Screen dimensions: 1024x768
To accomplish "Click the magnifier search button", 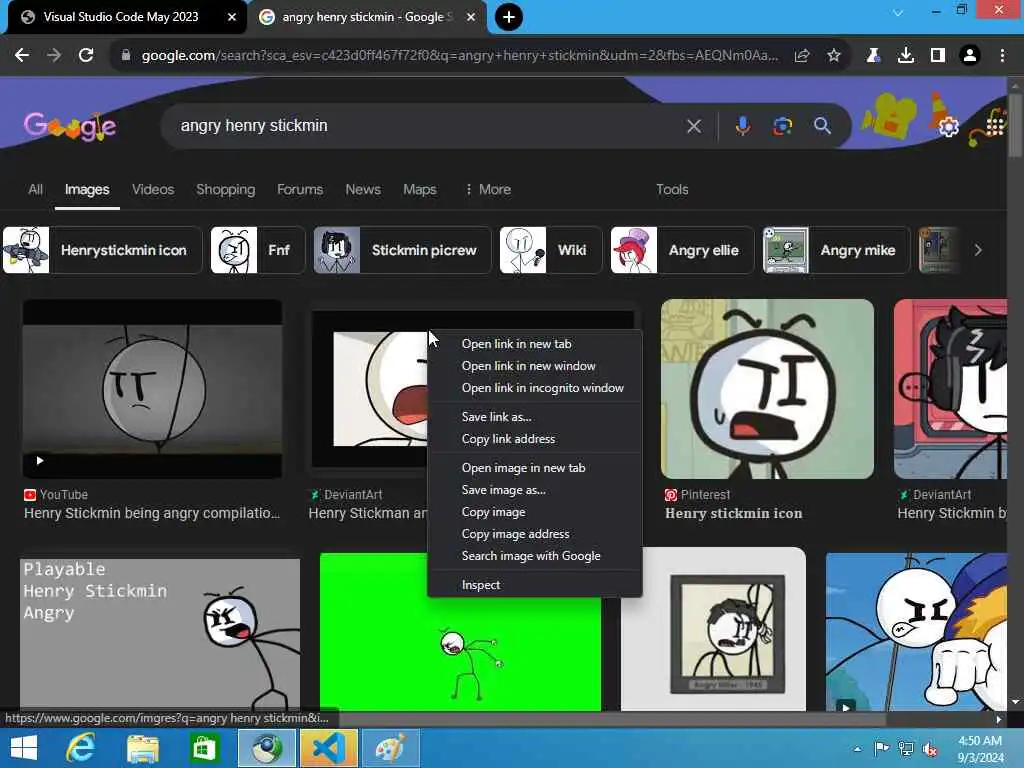I will click(x=822, y=126).
